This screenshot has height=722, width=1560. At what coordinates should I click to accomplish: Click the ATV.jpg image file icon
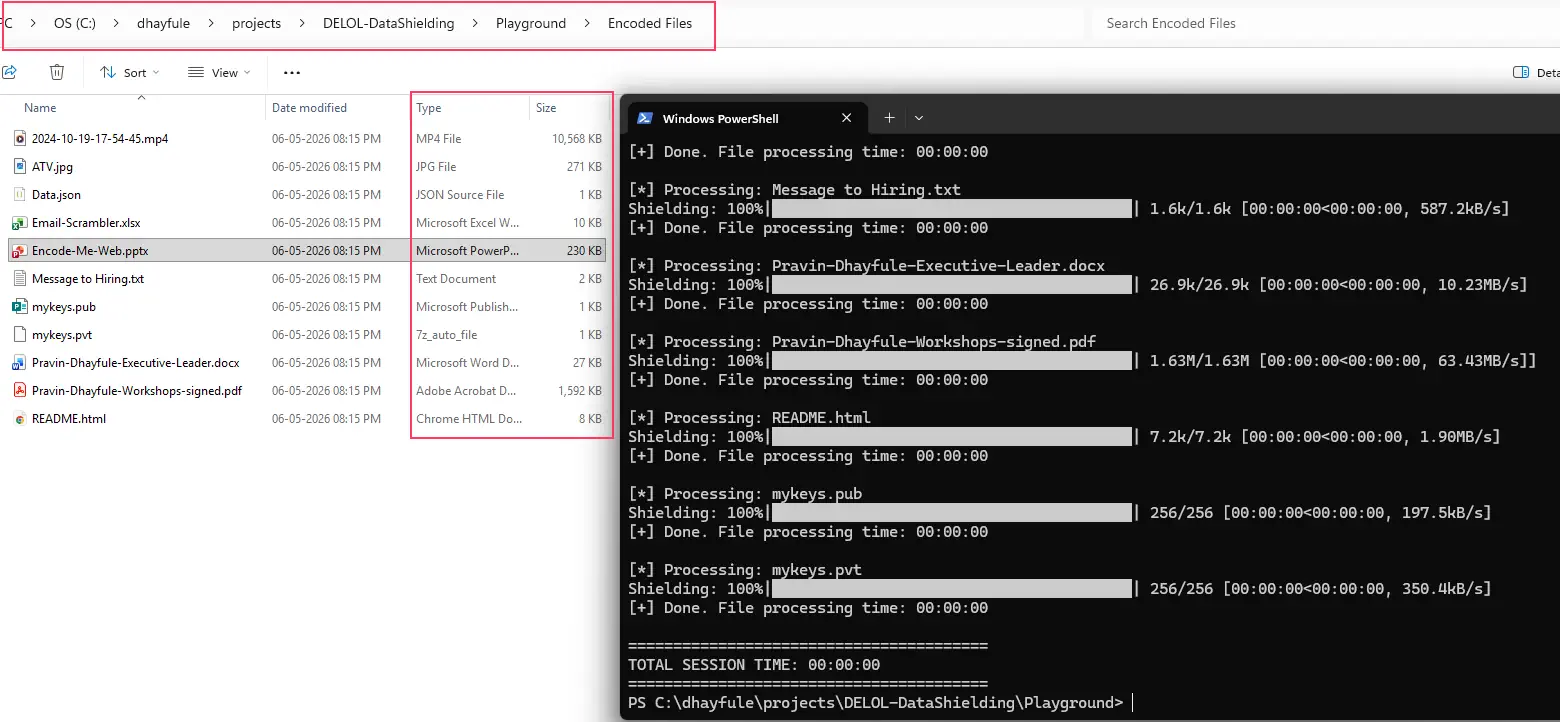pyautogui.click(x=19, y=167)
